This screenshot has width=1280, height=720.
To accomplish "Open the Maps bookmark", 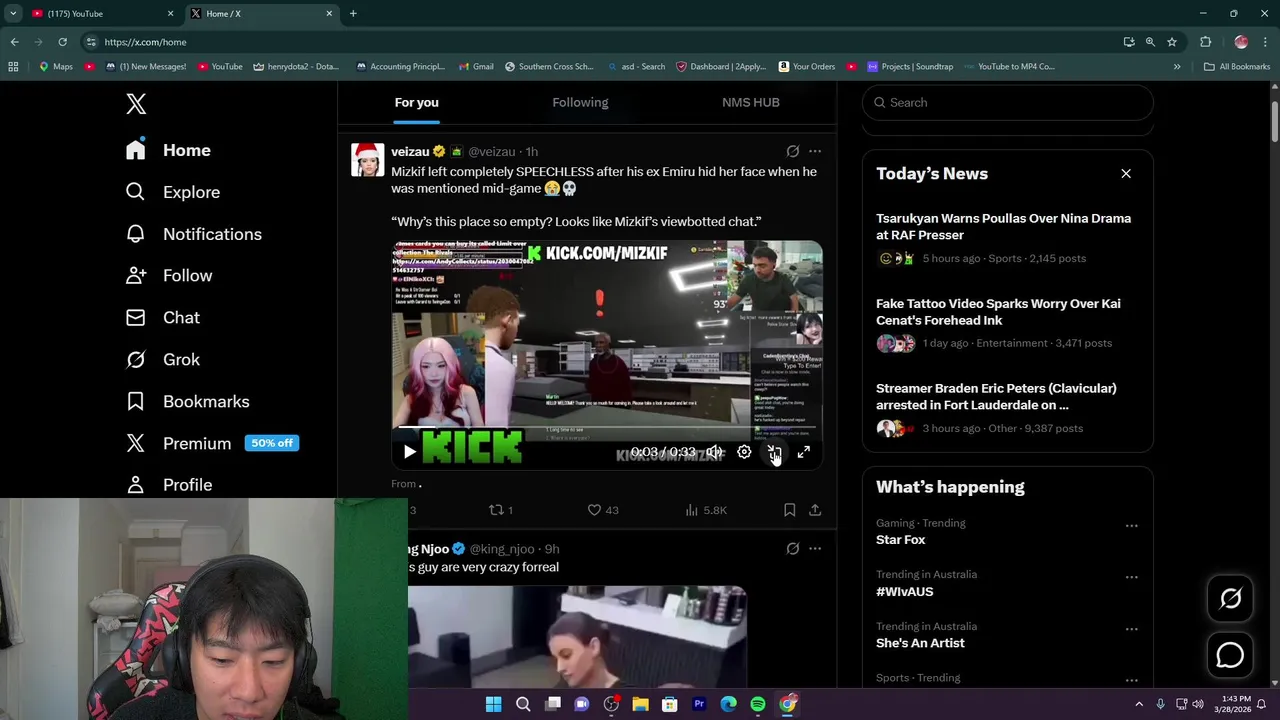I will click(x=55, y=67).
